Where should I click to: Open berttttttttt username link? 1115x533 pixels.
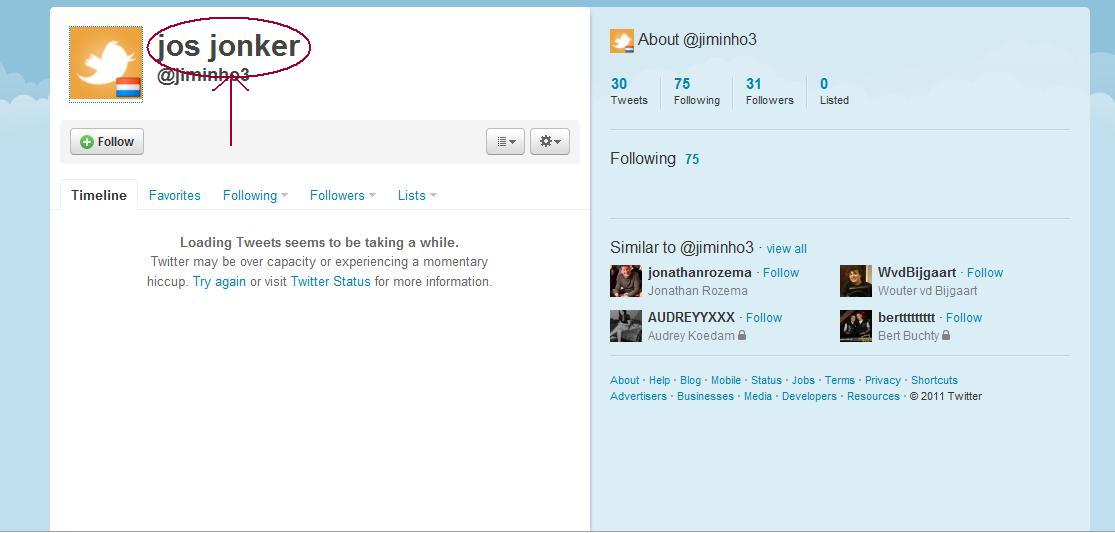click(x=907, y=318)
